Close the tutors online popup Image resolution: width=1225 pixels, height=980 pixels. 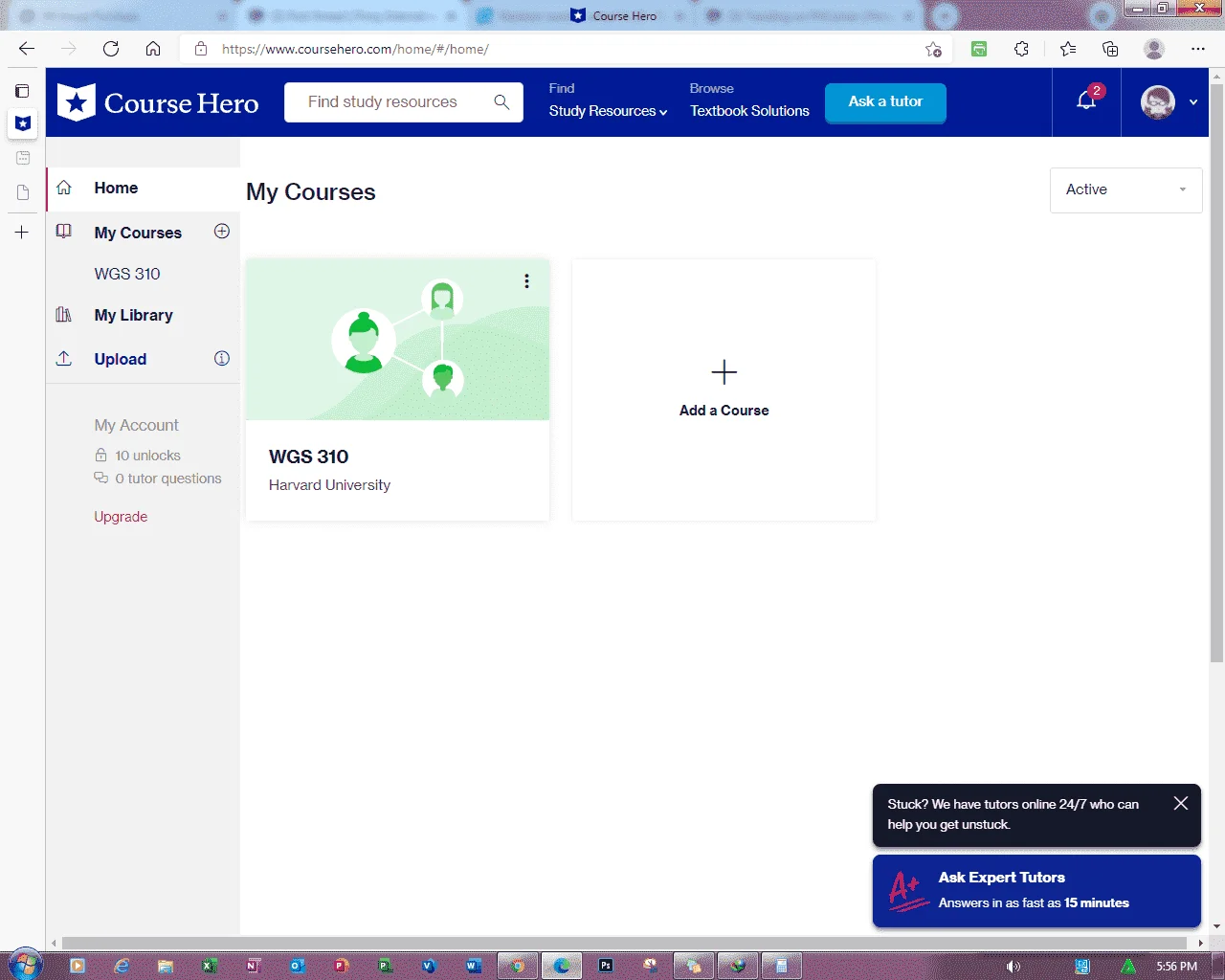(x=1181, y=804)
